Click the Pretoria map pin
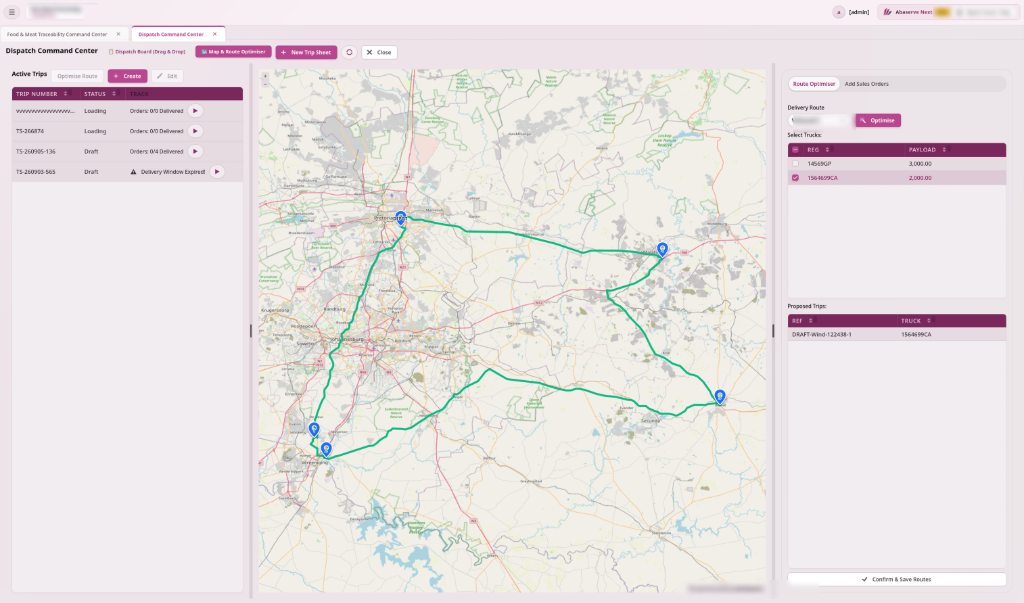This screenshot has height=603, width=1024. pos(401,218)
